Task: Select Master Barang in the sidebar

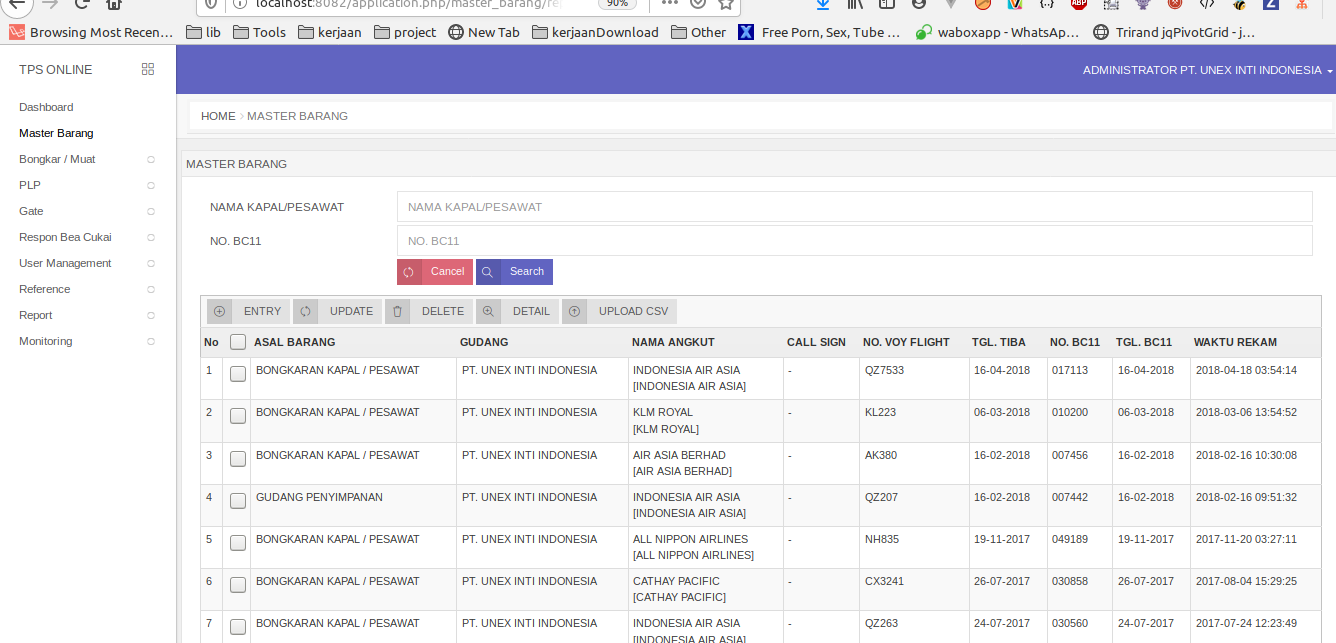Action: click(x=56, y=133)
